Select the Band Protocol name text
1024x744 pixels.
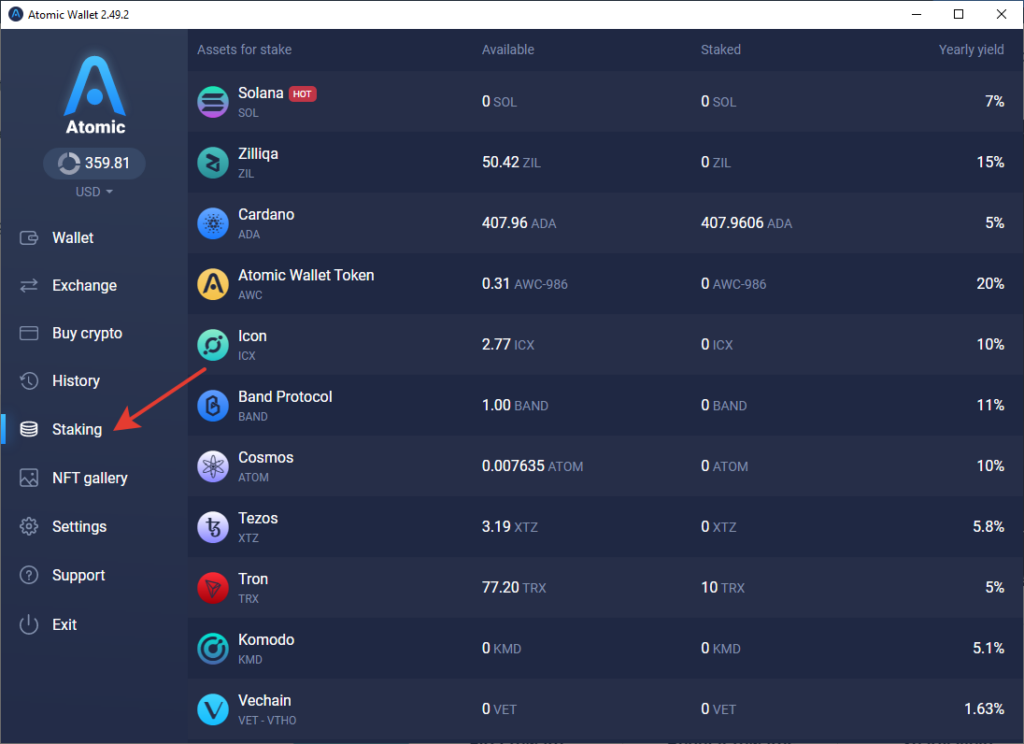tap(285, 397)
